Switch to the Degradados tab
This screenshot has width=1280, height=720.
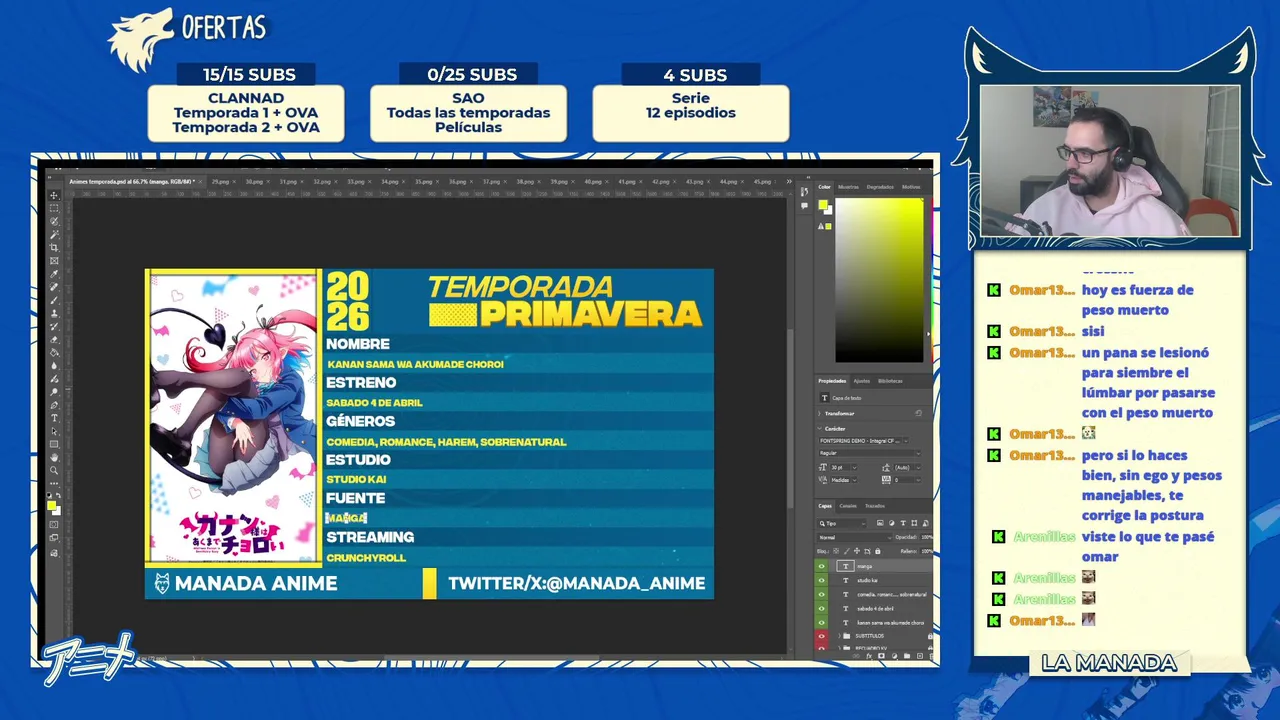880,186
